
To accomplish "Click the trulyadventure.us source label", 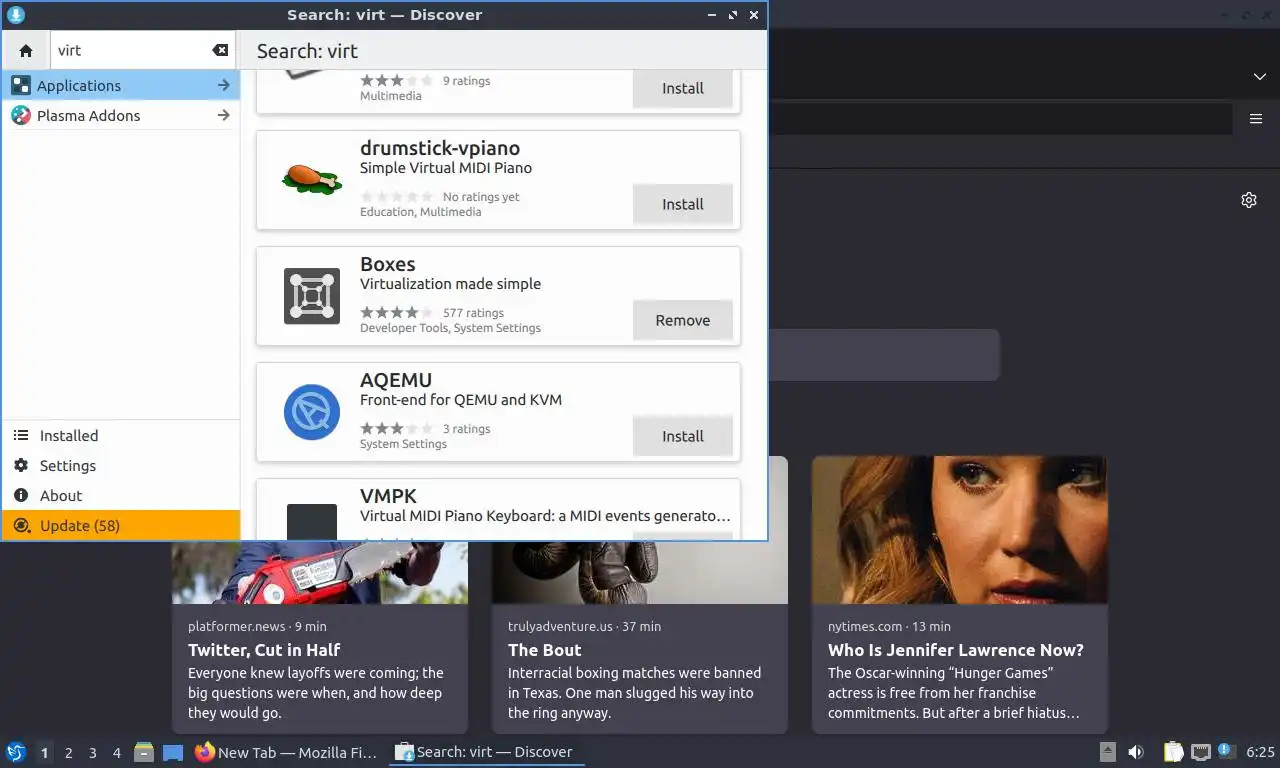I will coord(560,627).
